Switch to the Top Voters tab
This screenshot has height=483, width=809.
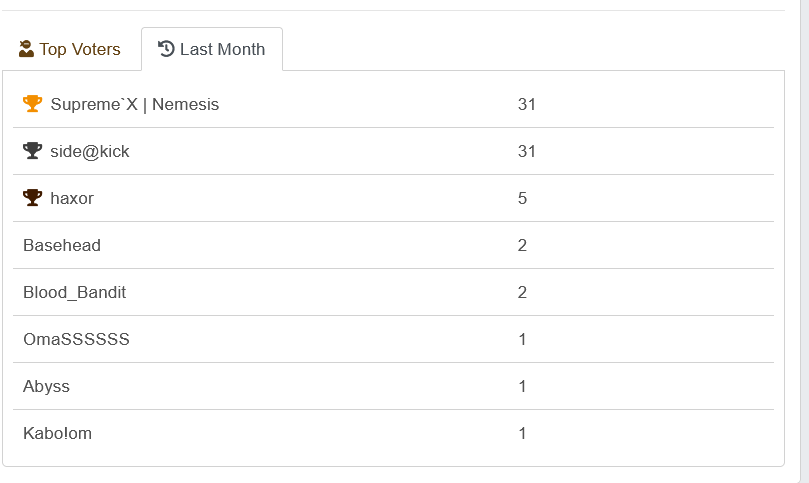coord(70,49)
